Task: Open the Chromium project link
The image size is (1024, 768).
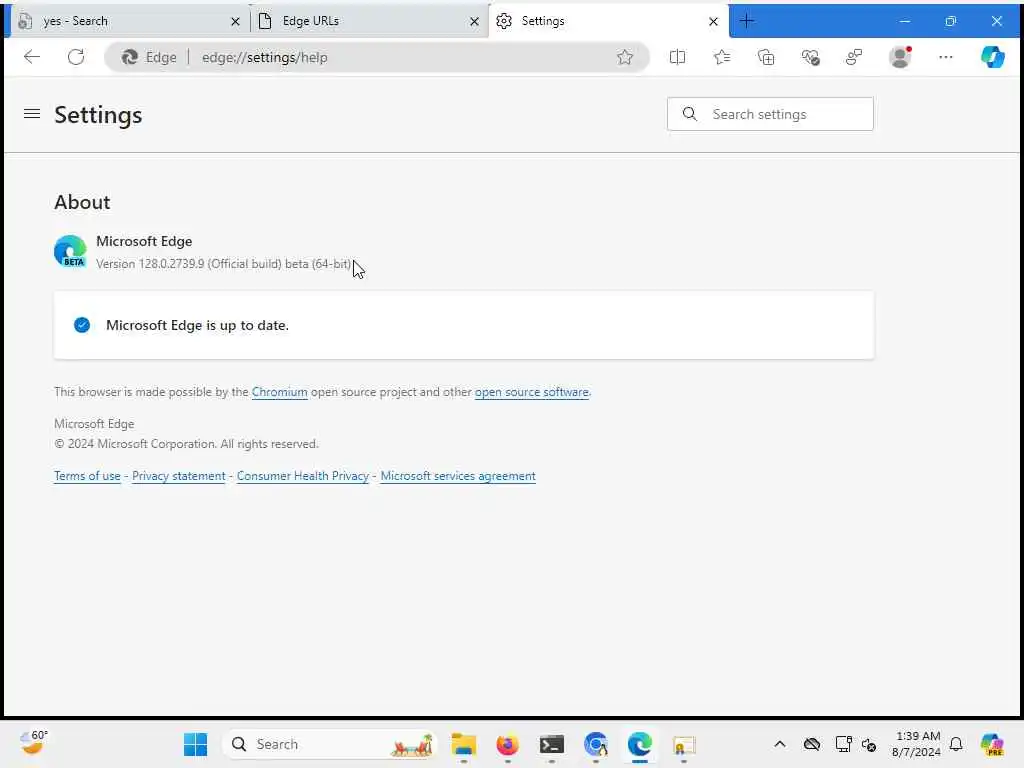Action: tap(280, 392)
